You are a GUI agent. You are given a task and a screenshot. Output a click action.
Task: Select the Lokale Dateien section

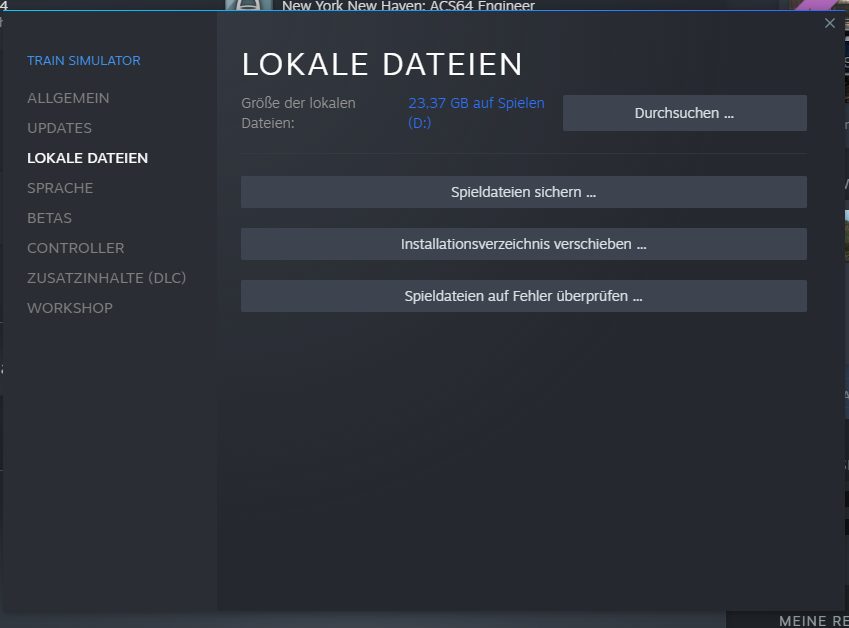click(x=88, y=158)
